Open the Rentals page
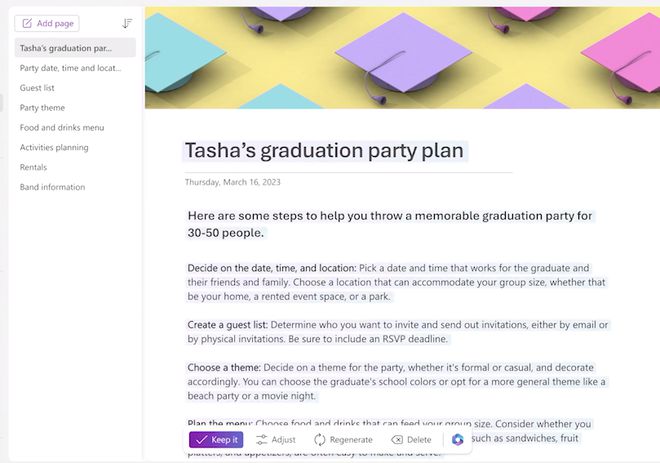This screenshot has height=463, width=660. point(33,167)
